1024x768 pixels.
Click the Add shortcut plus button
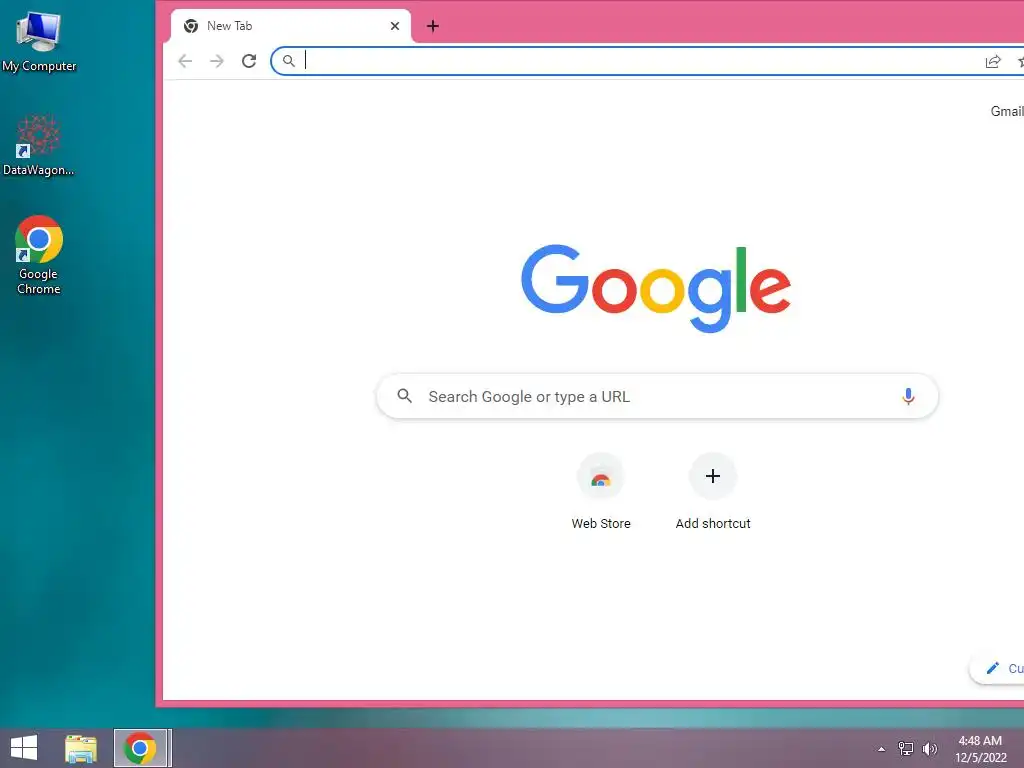713,476
